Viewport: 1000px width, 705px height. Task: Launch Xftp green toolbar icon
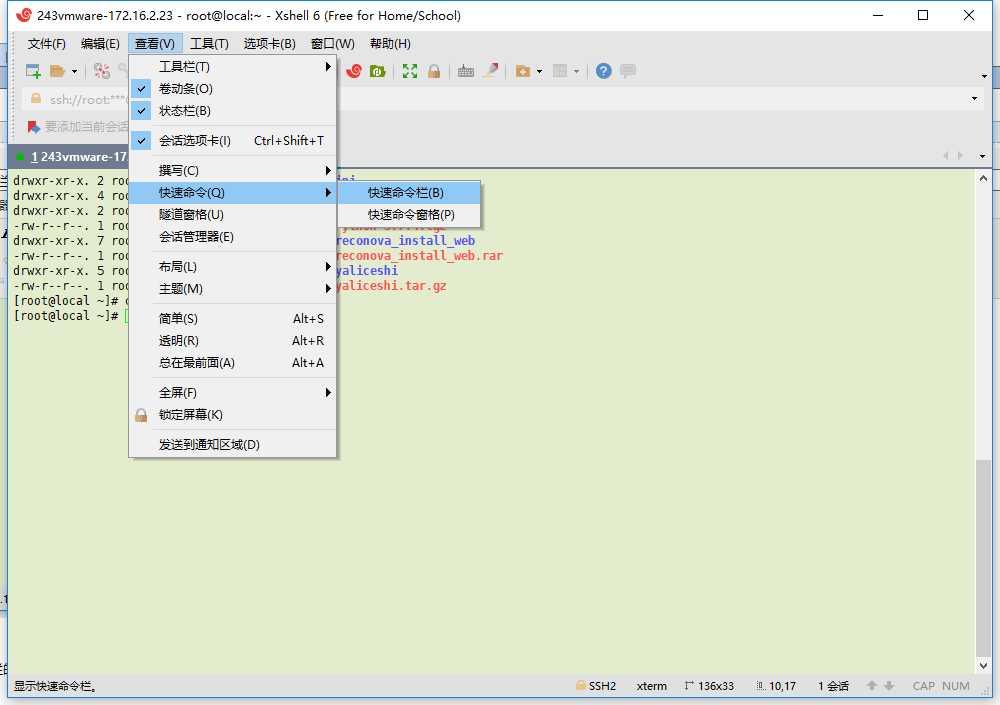pyautogui.click(x=378, y=71)
